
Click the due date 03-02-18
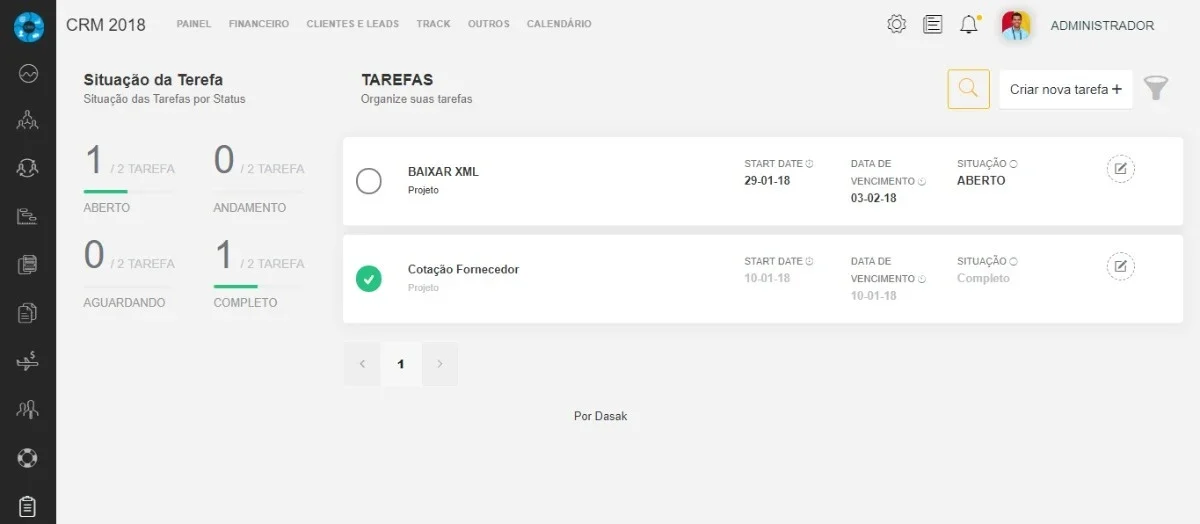tap(874, 198)
